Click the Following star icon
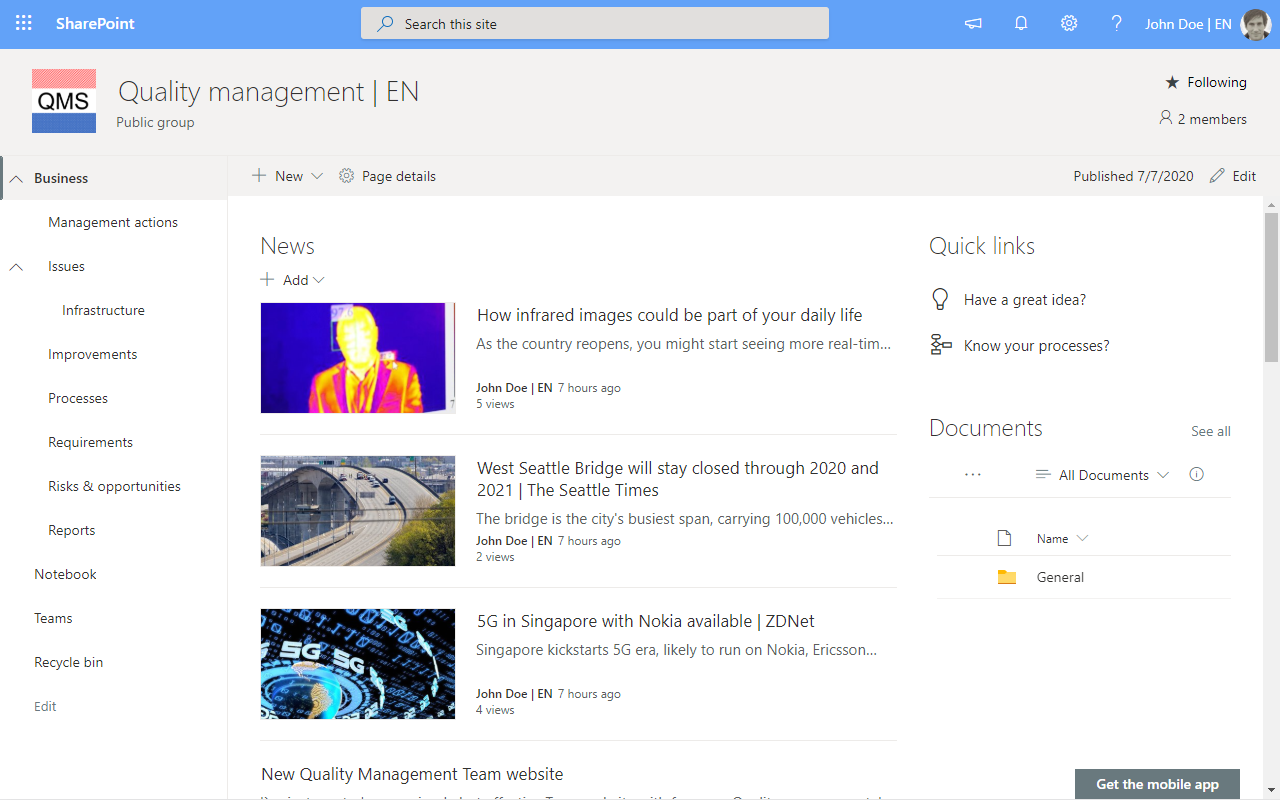 (x=1172, y=83)
